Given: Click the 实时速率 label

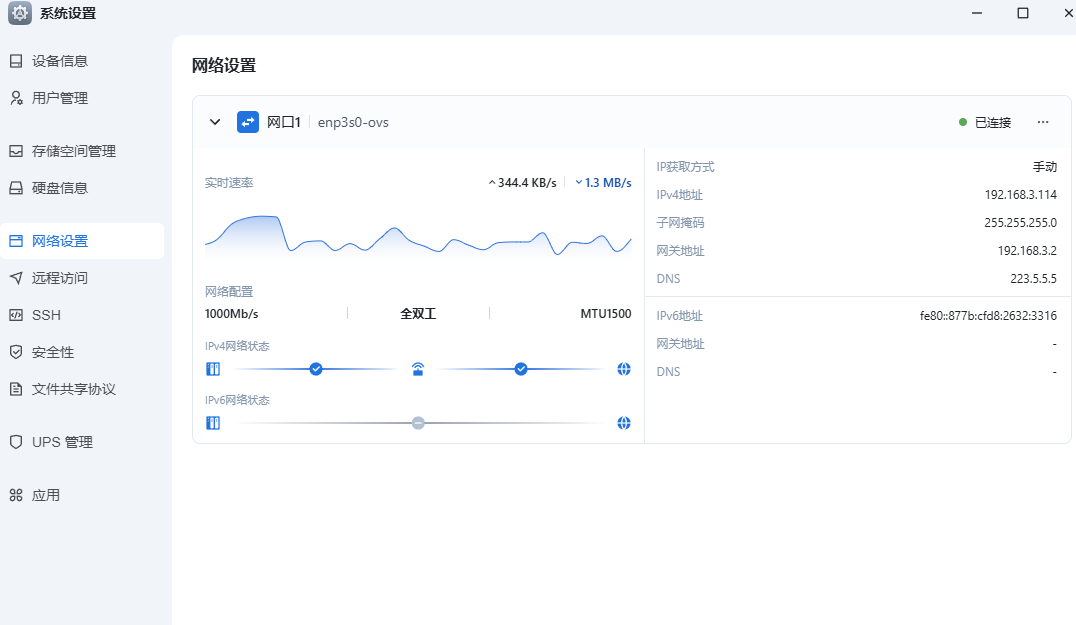Looking at the screenshot, I should (x=229, y=182).
